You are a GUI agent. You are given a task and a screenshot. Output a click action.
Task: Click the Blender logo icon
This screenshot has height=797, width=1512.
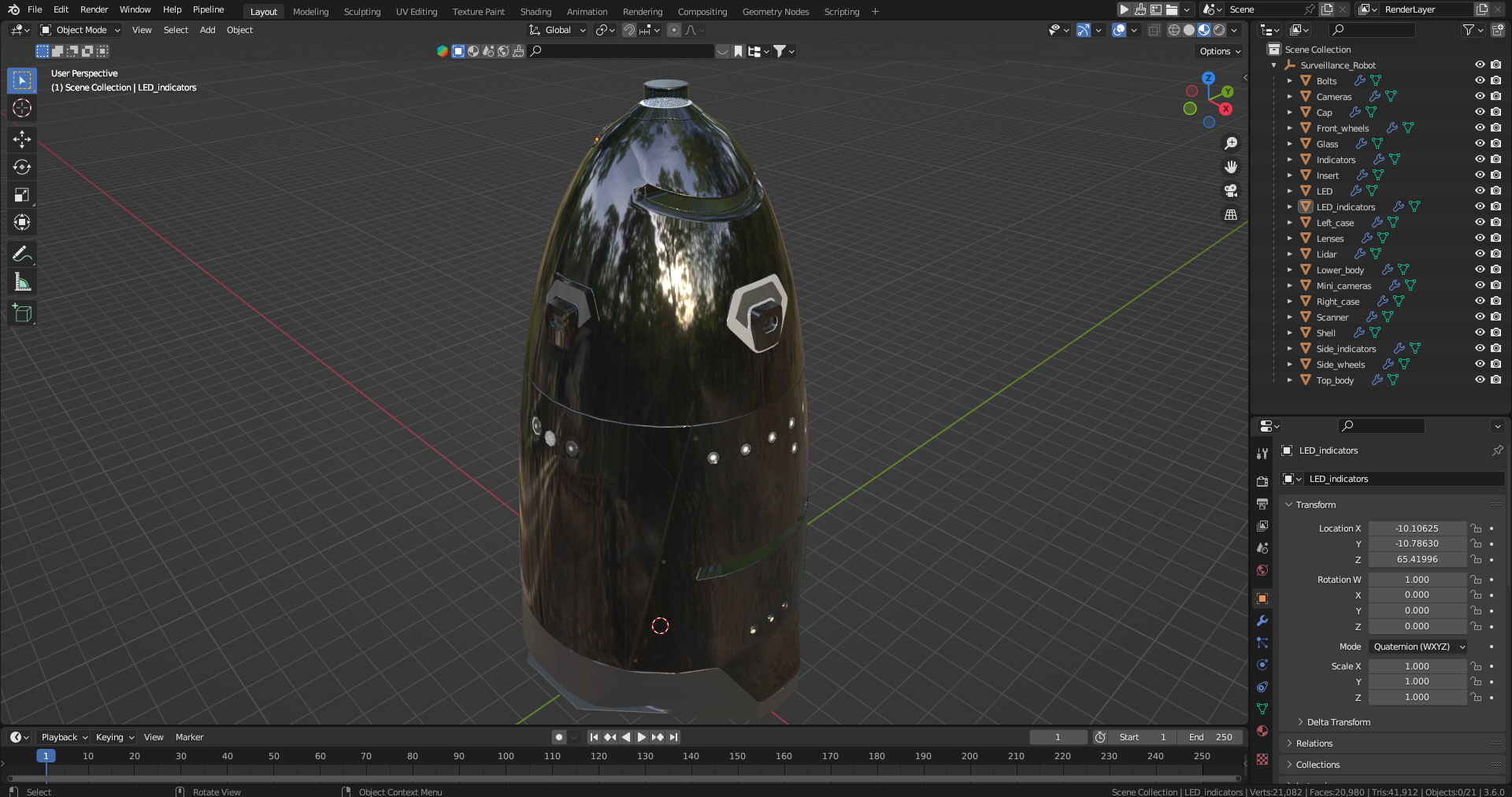tap(13, 9)
